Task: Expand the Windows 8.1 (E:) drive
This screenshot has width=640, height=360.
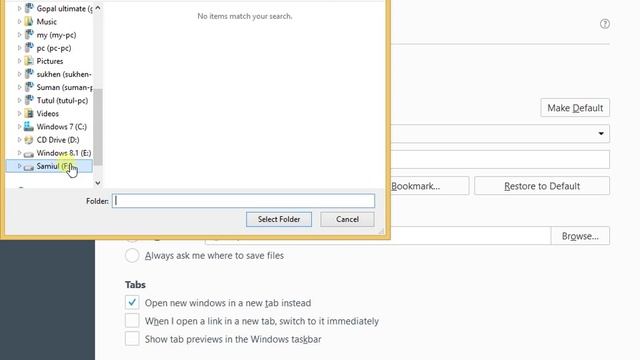Action: (19, 153)
